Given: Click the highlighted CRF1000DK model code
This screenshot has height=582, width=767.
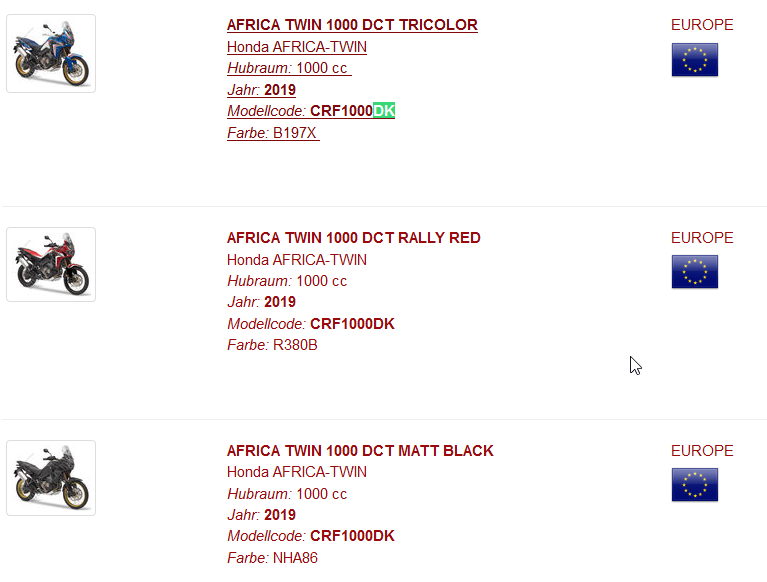Looking at the screenshot, I should click(x=352, y=111).
